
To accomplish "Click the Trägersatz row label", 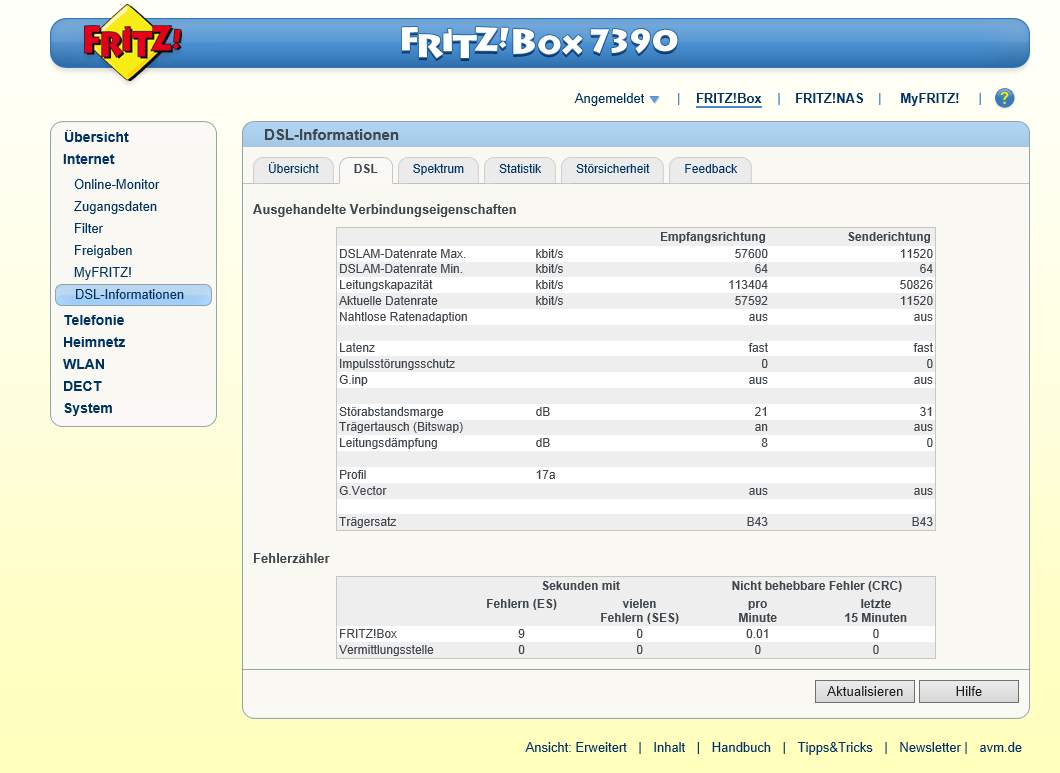I will point(367,522).
